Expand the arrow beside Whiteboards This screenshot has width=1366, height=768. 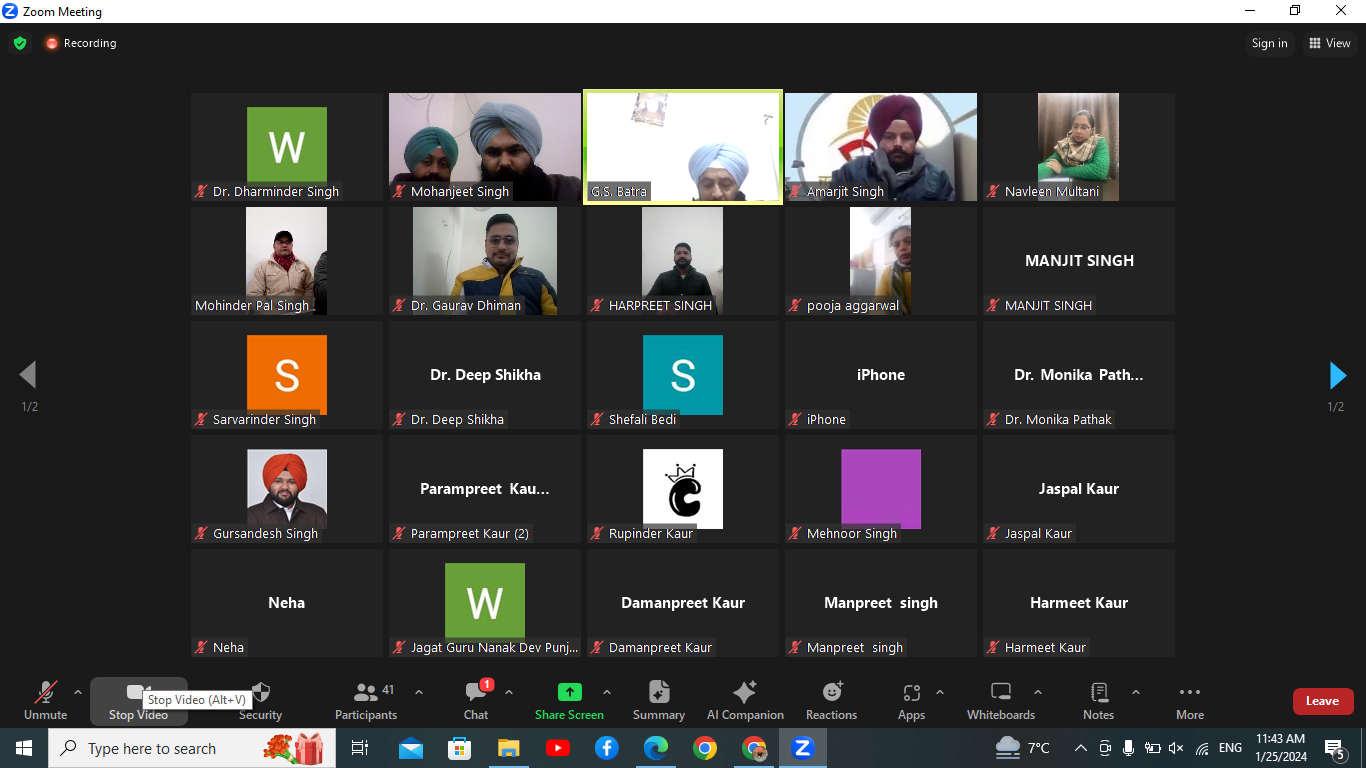[x=1037, y=692]
